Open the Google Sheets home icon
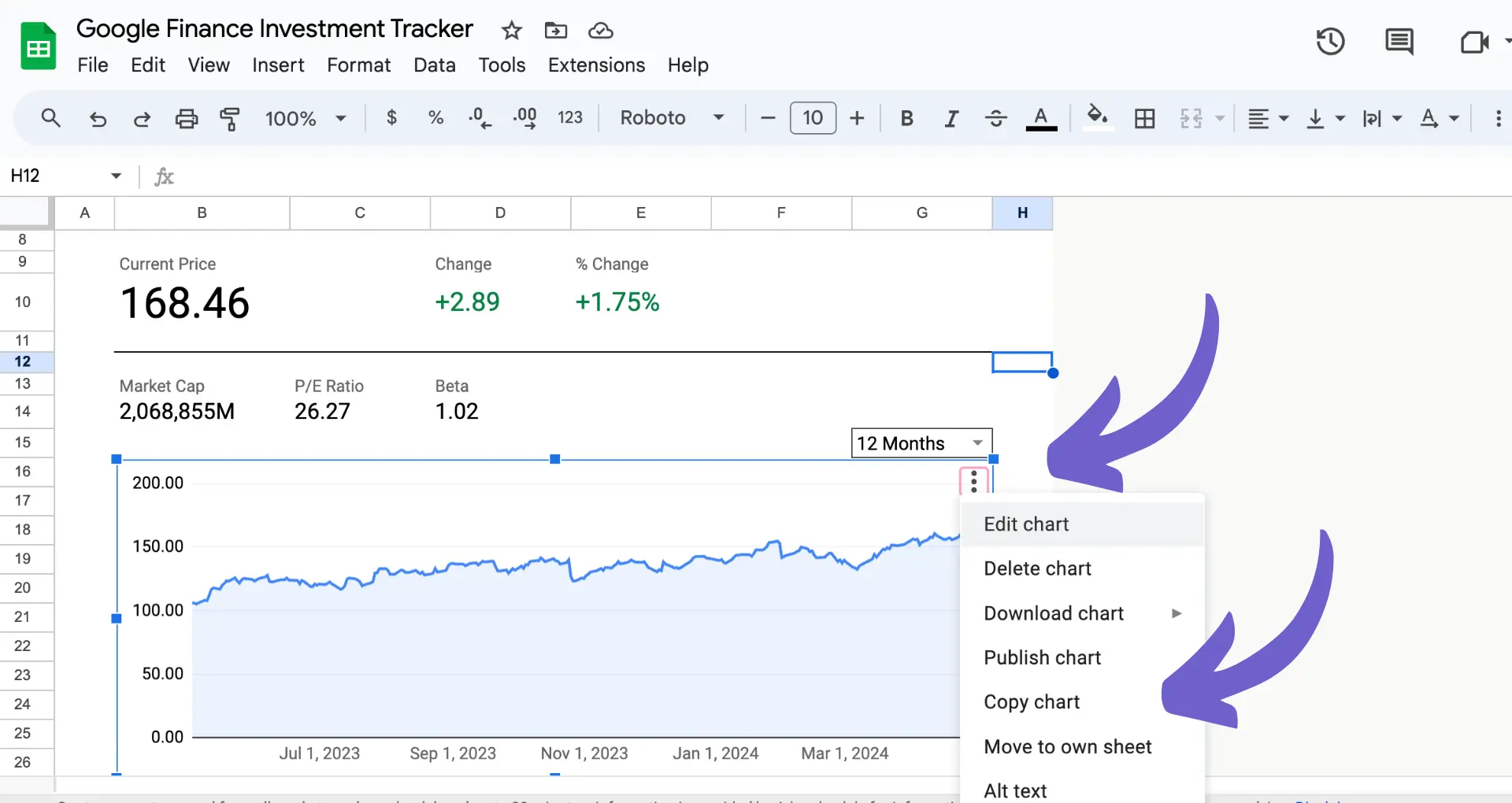This screenshot has height=803, width=1512. [38, 46]
